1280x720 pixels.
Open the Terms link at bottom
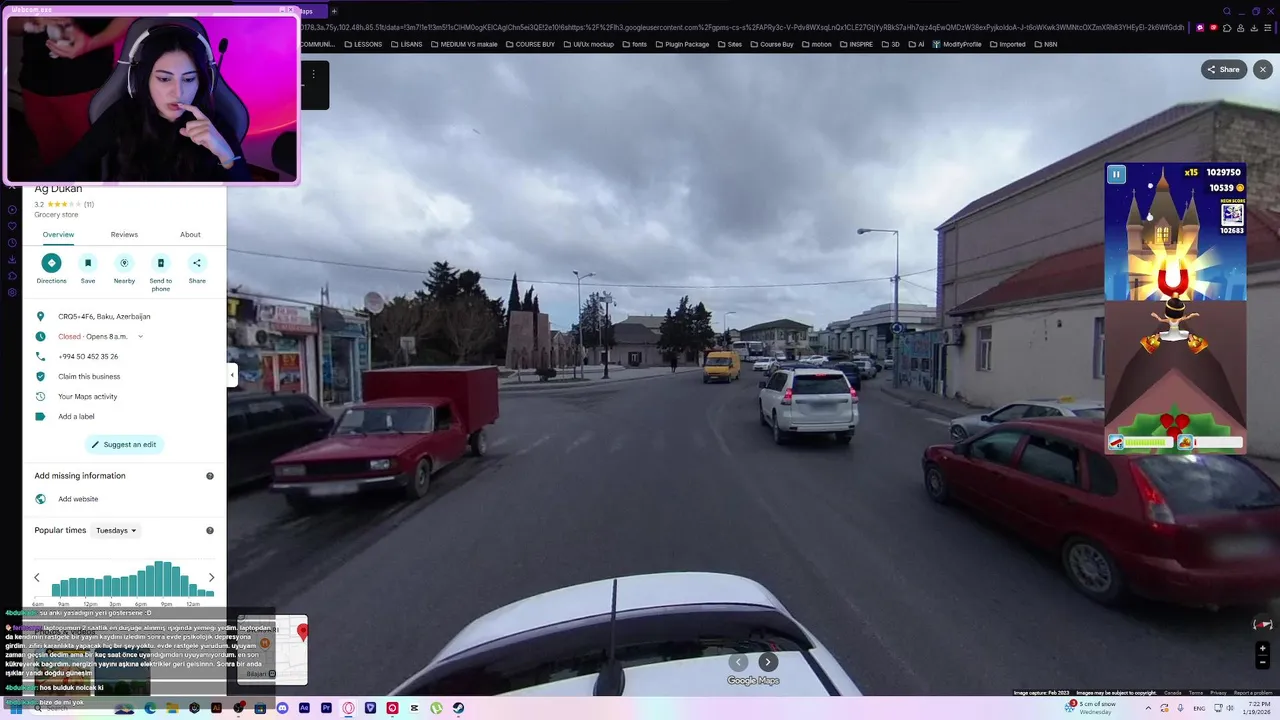click(1196, 693)
